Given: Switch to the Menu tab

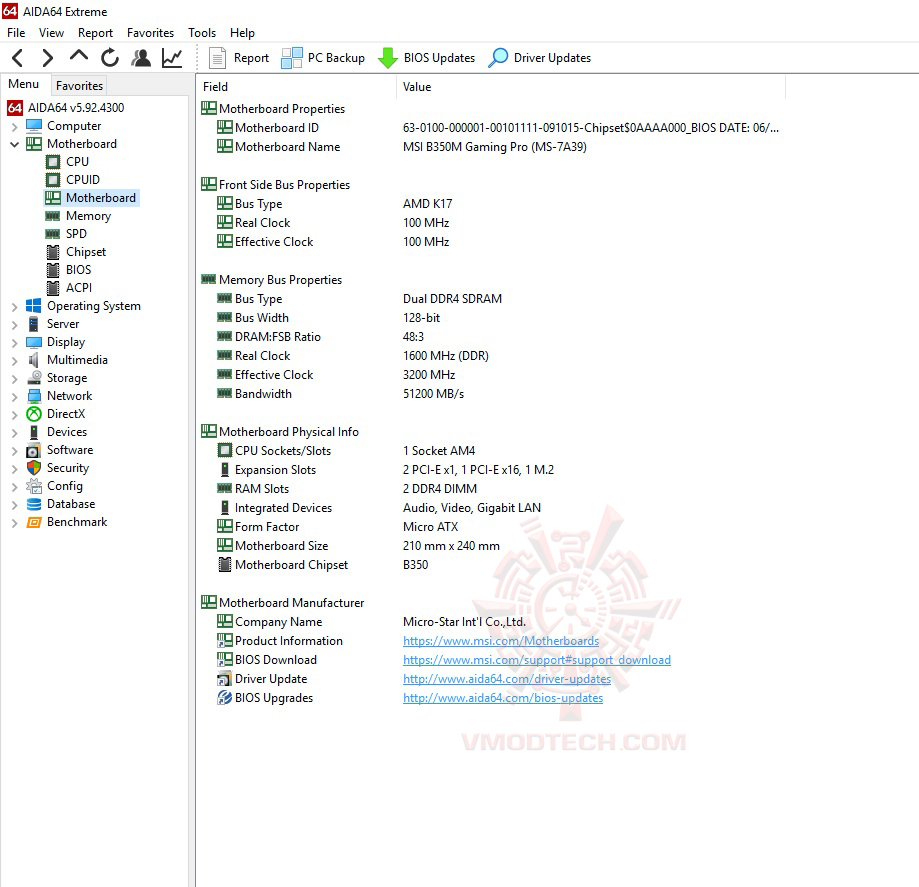Looking at the screenshot, I should [x=23, y=84].
